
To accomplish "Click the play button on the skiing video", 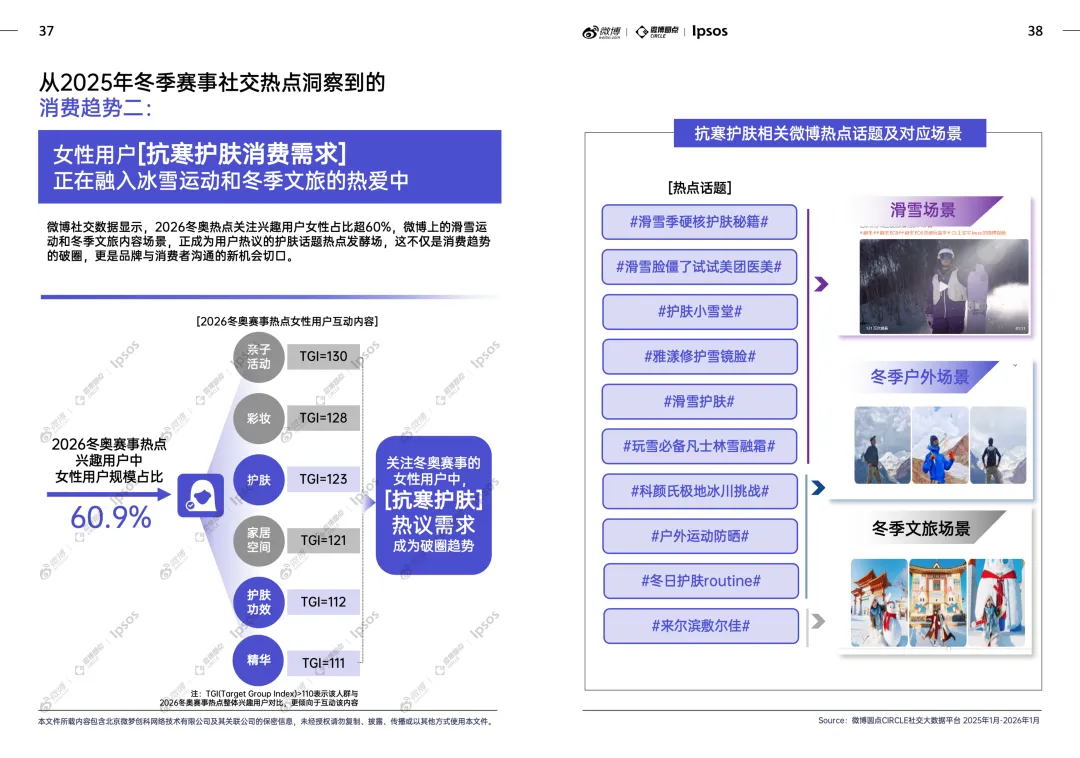I will 942,286.
